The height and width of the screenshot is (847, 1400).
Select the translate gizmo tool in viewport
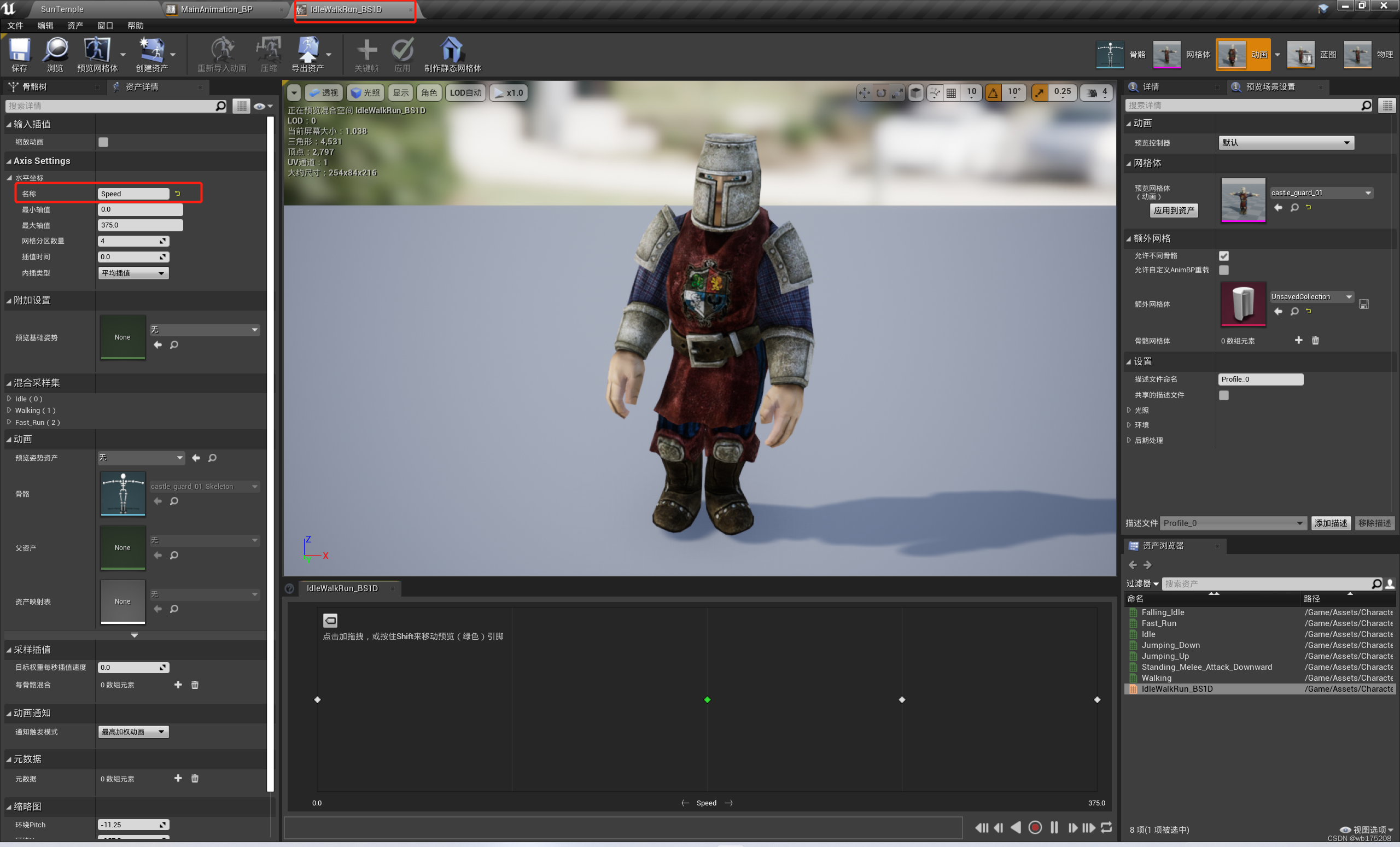(864, 92)
